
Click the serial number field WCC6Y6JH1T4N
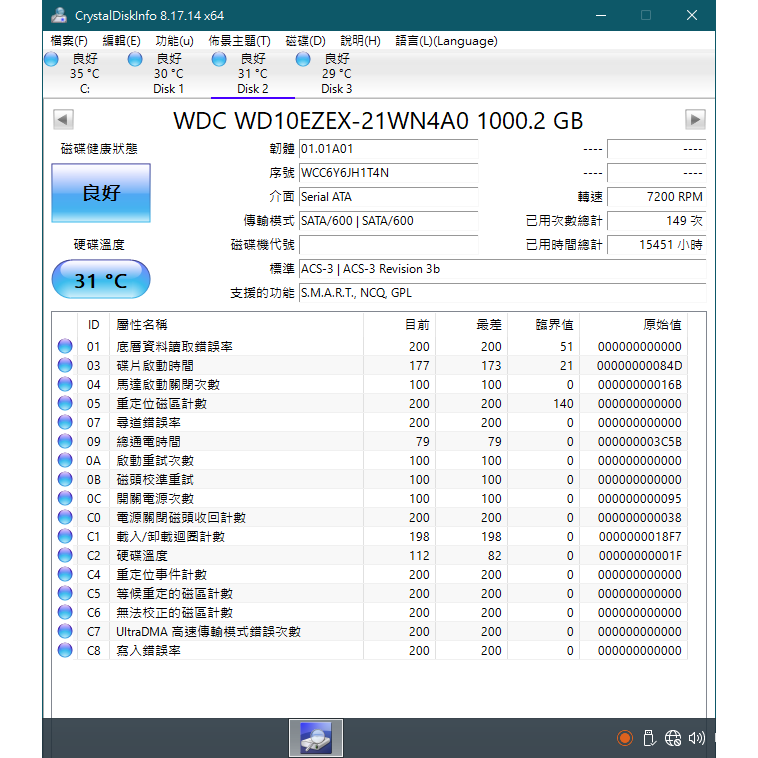tap(389, 173)
